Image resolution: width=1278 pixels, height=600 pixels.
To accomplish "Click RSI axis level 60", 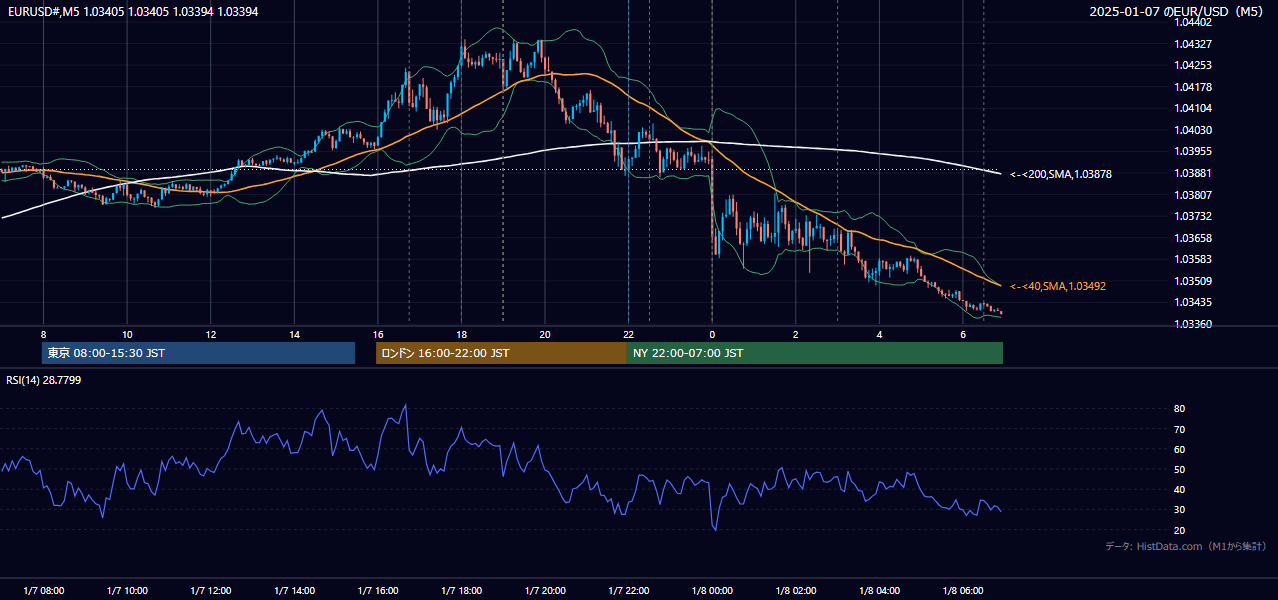I will tap(1180, 449).
